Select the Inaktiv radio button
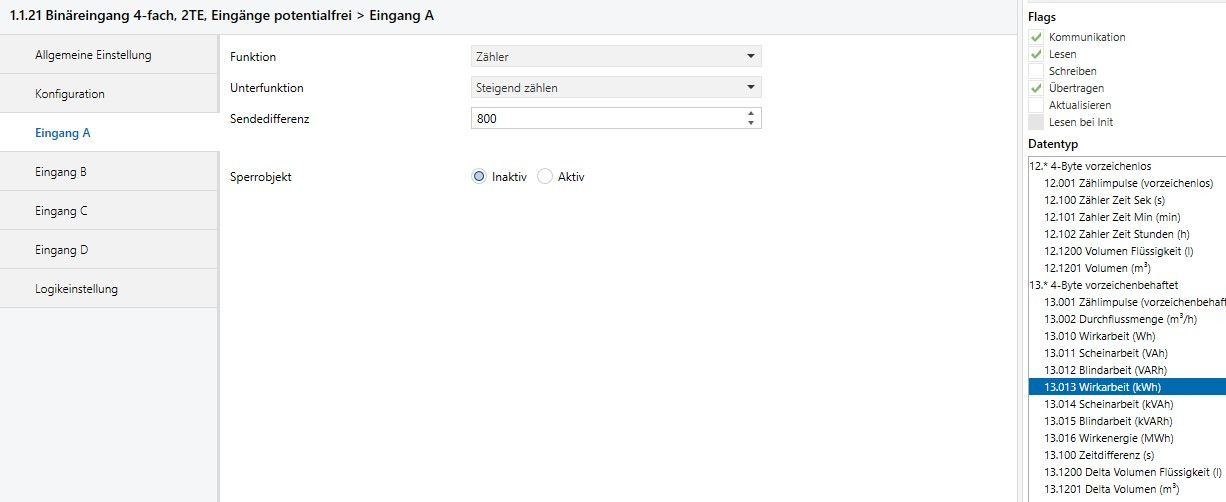Image resolution: width=1226 pixels, height=502 pixels. pos(479,177)
